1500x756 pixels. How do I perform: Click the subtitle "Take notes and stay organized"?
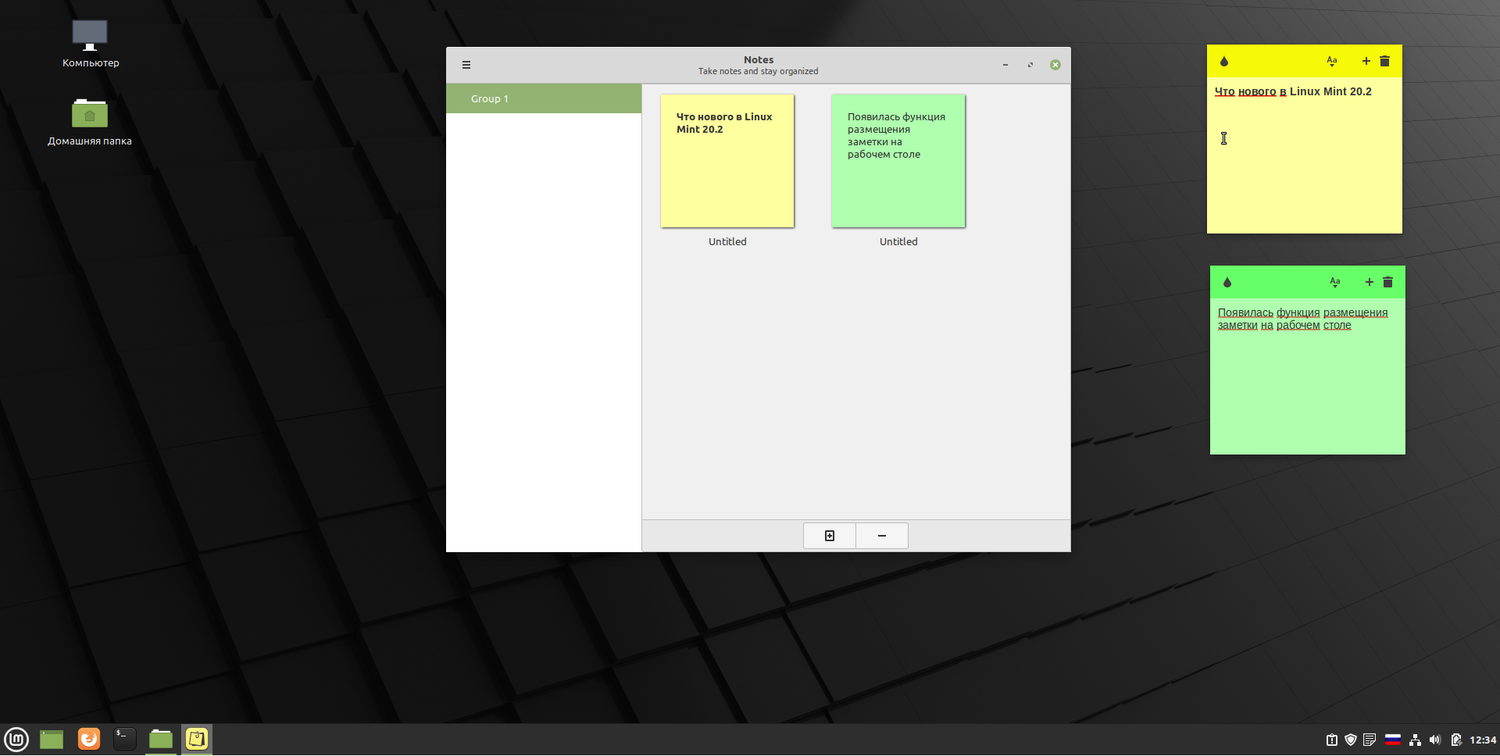point(758,72)
